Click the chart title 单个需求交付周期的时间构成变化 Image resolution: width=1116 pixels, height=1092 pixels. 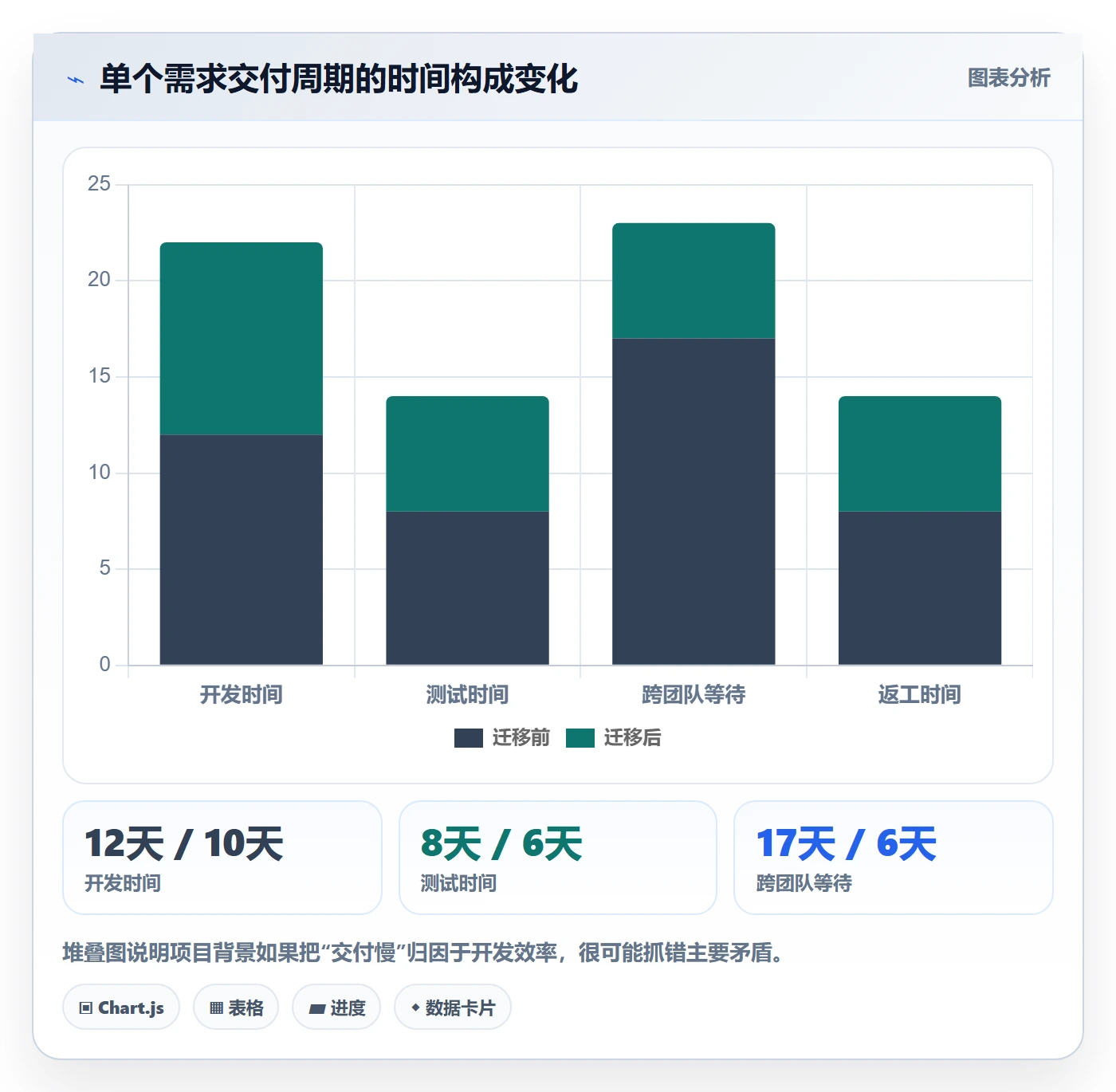(x=339, y=79)
